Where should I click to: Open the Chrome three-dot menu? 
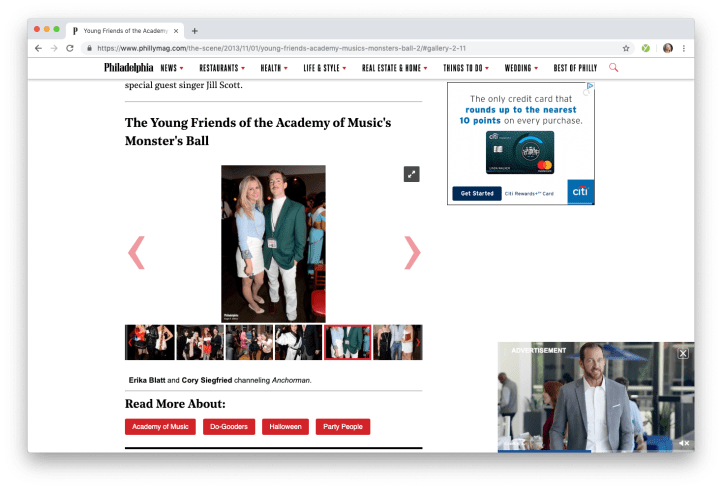[x=684, y=48]
